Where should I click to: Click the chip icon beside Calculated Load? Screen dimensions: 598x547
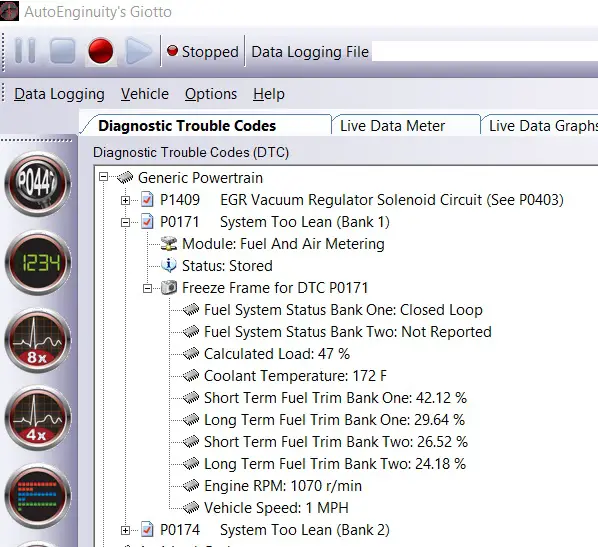pyautogui.click(x=191, y=354)
